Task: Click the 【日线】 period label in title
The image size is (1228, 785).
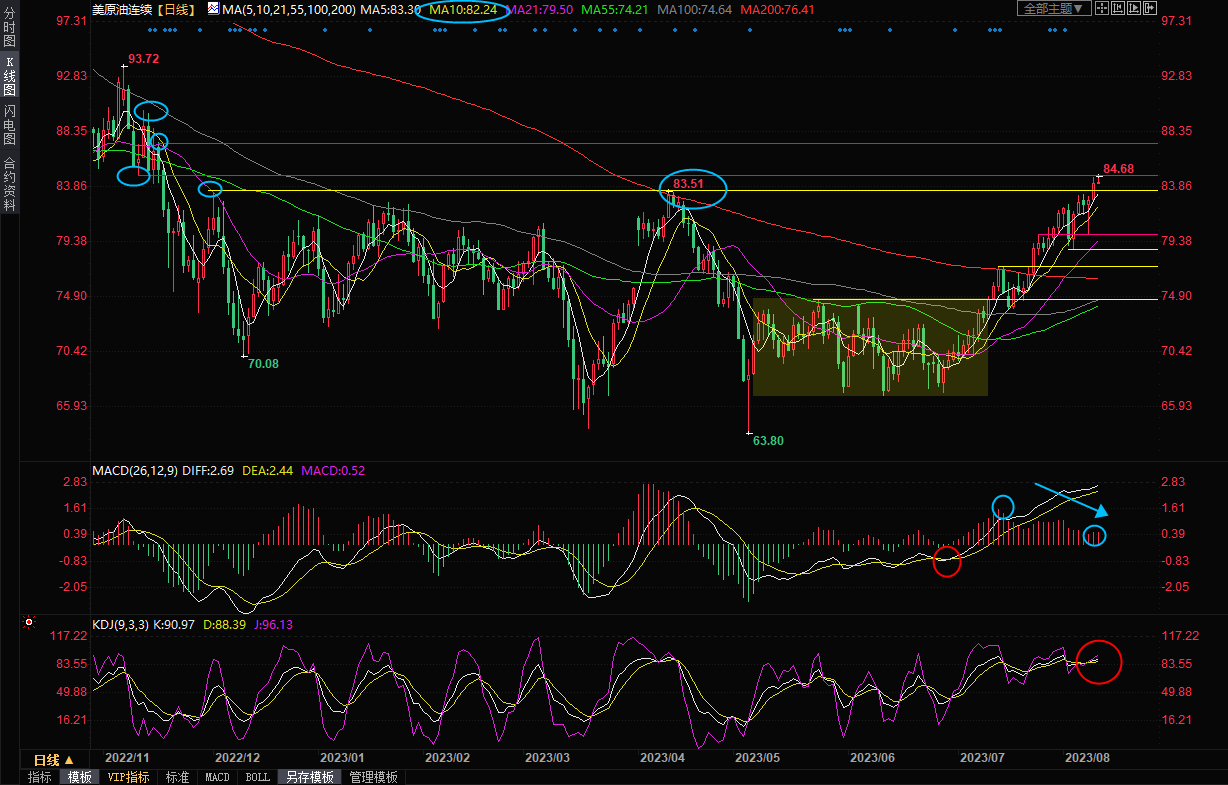Action: pos(176,9)
